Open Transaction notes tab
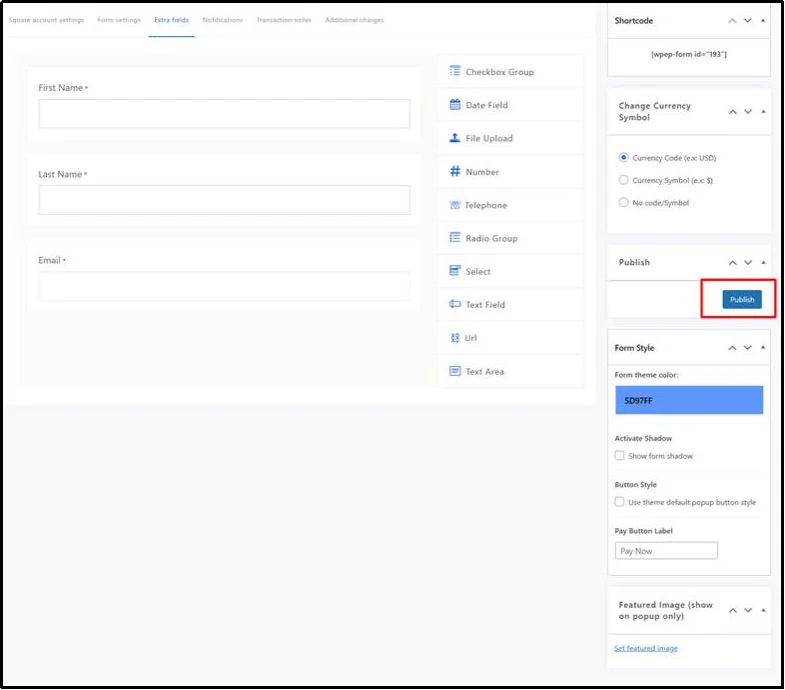Image resolution: width=785 pixels, height=690 pixels. pos(284,20)
